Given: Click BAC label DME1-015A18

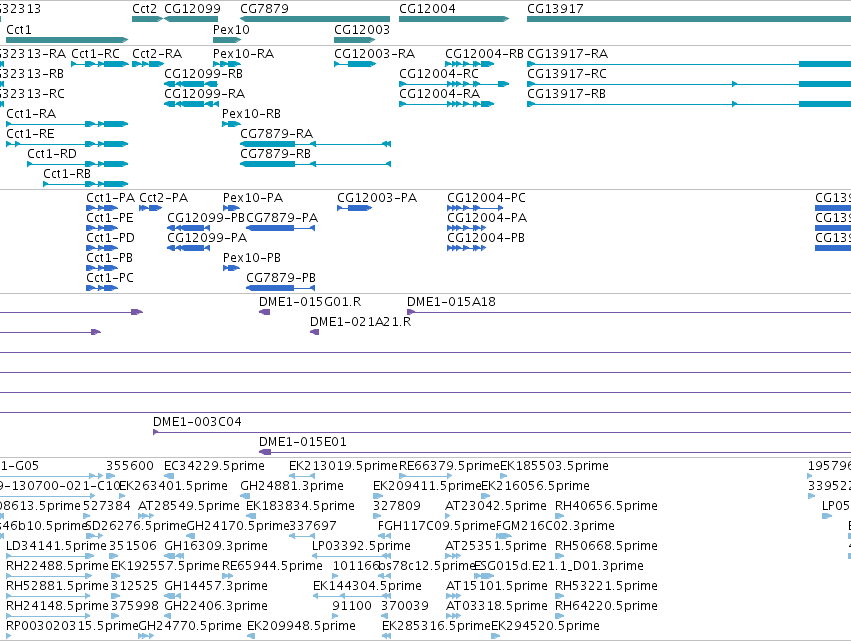Looking at the screenshot, I should [x=452, y=302].
